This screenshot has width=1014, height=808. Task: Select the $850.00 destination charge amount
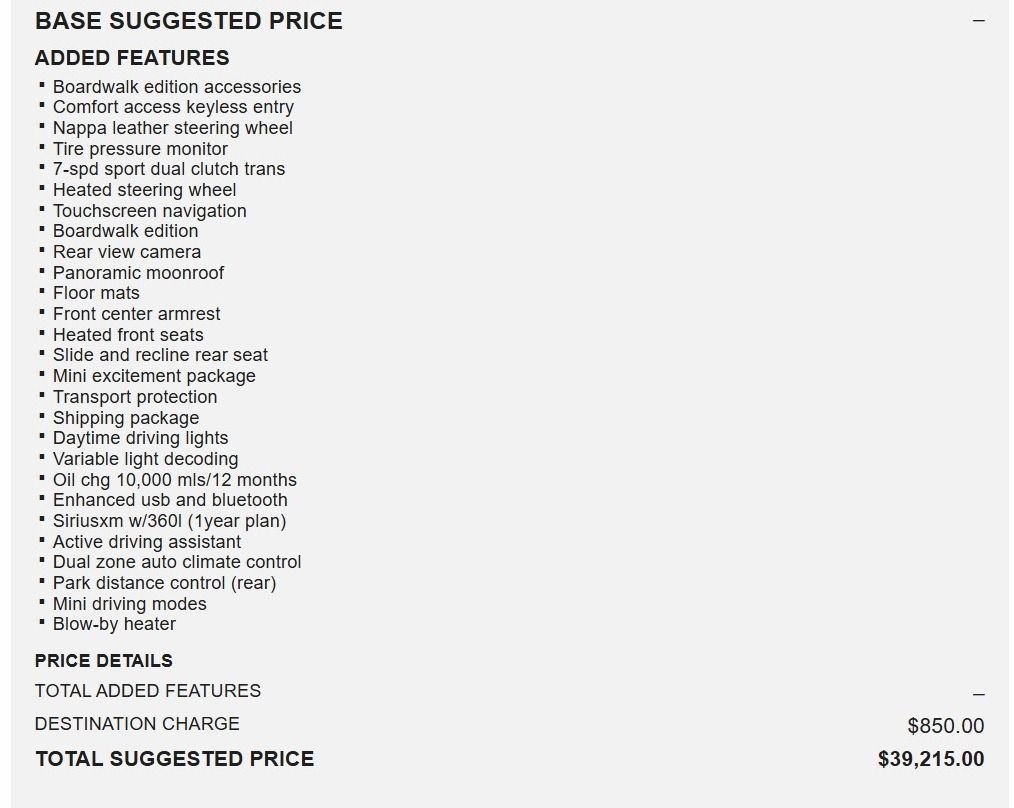pos(945,726)
